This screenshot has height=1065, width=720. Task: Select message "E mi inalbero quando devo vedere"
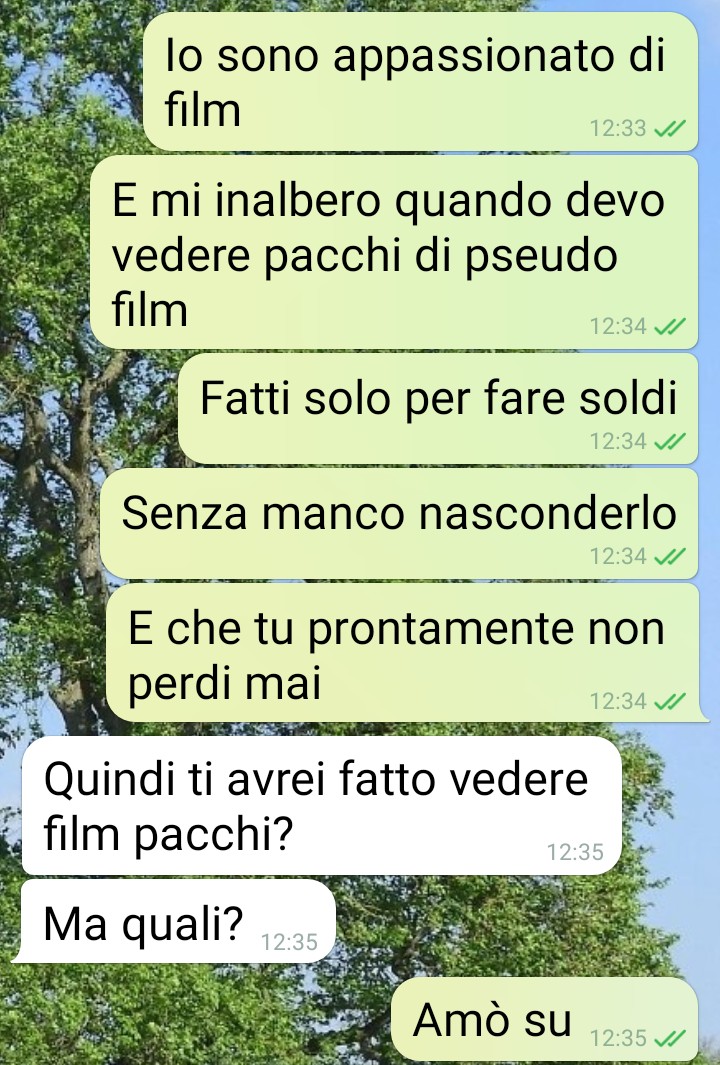pos(394,252)
